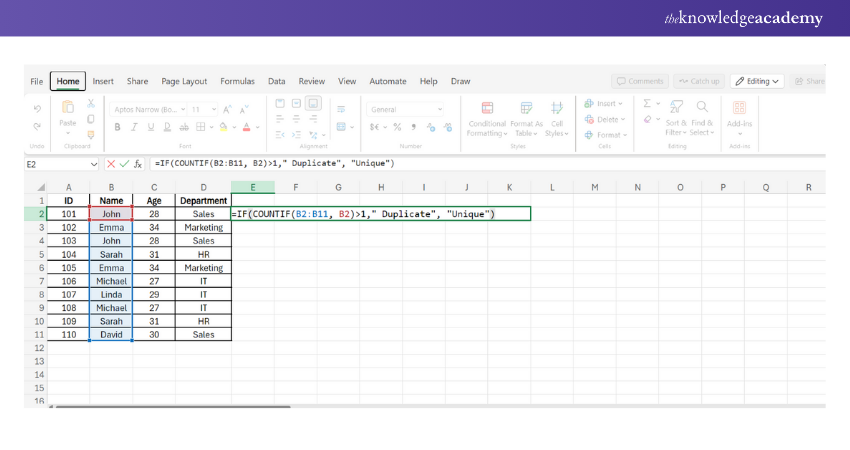Select the column D header
Image resolution: width=850 pixels, height=450 pixels.
click(x=203, y=187)
